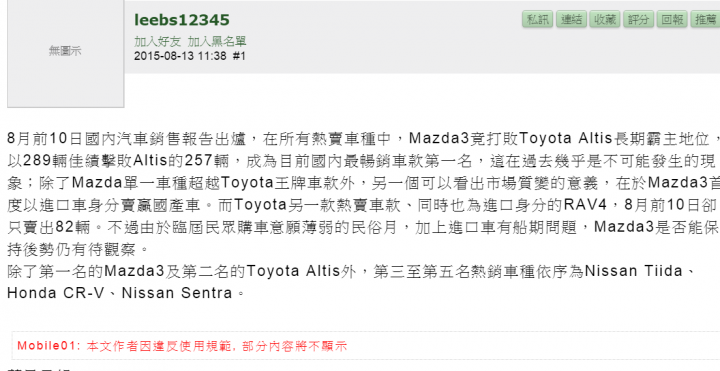Open the #1 post permalink

[x=239, y=56]
